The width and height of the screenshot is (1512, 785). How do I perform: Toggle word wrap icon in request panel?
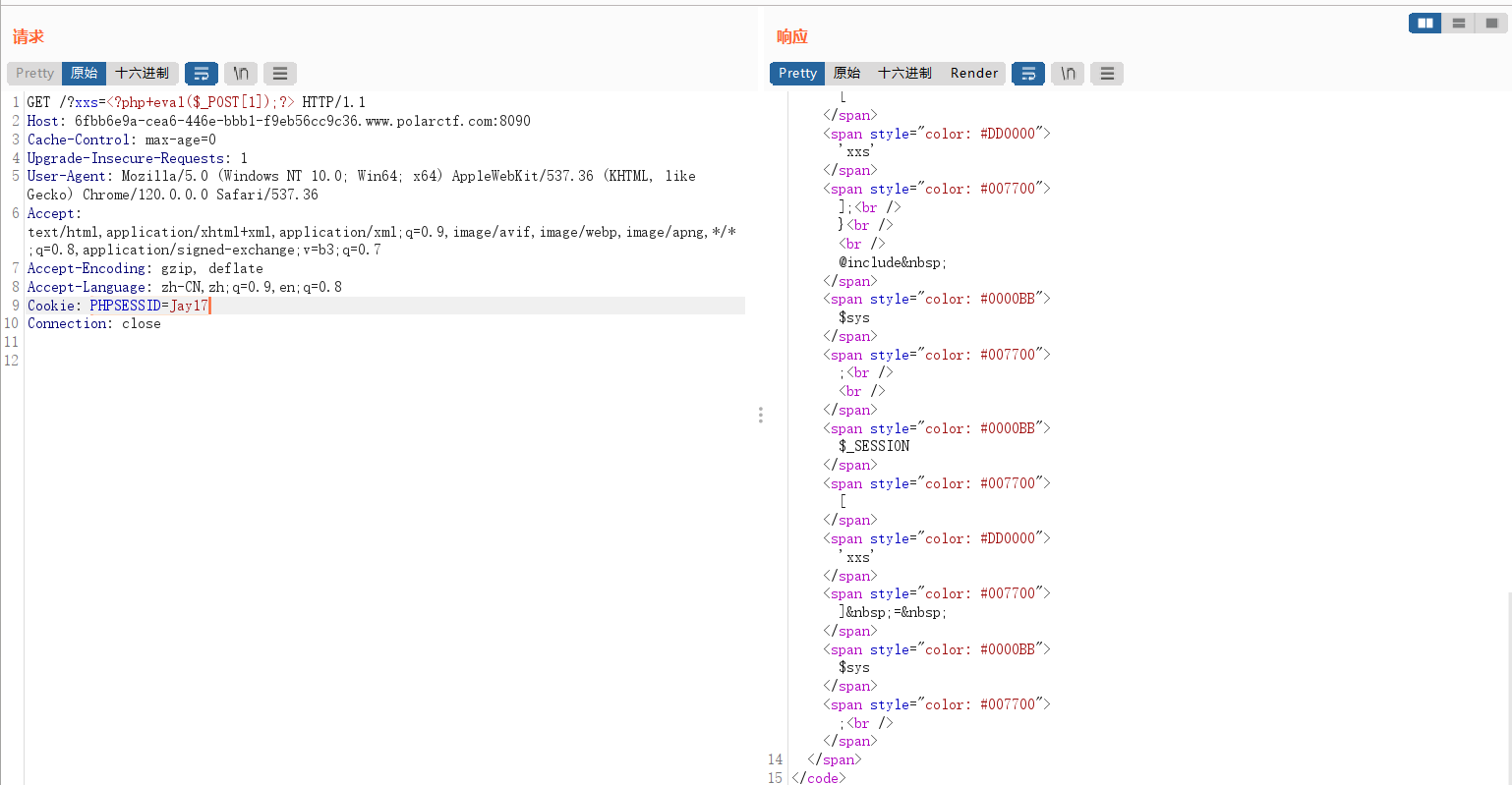(202, 74)
